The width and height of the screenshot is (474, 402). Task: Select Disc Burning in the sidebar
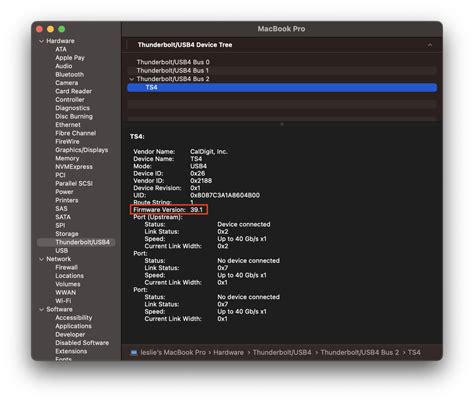(x=74, y=116)
